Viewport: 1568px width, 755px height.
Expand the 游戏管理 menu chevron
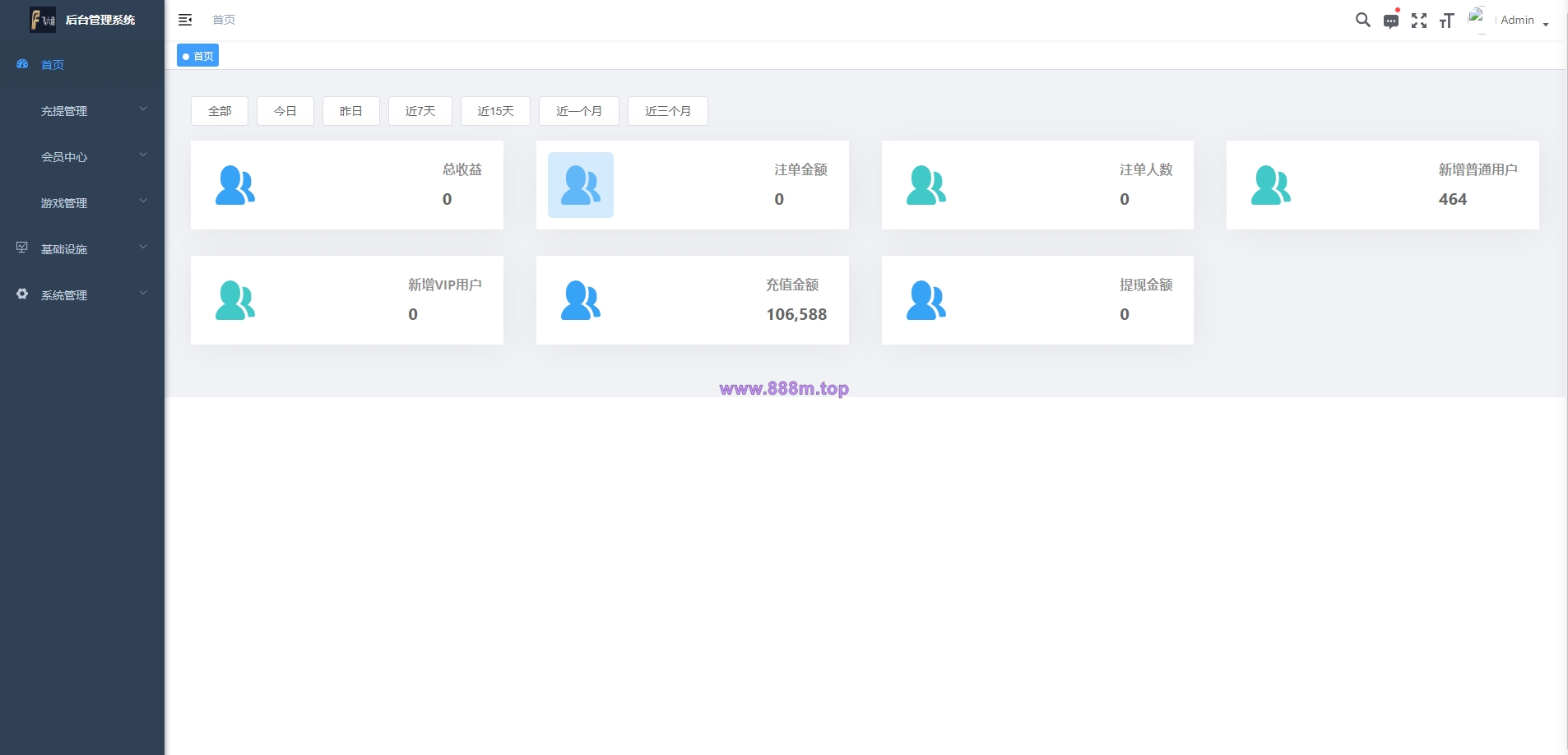143,201
